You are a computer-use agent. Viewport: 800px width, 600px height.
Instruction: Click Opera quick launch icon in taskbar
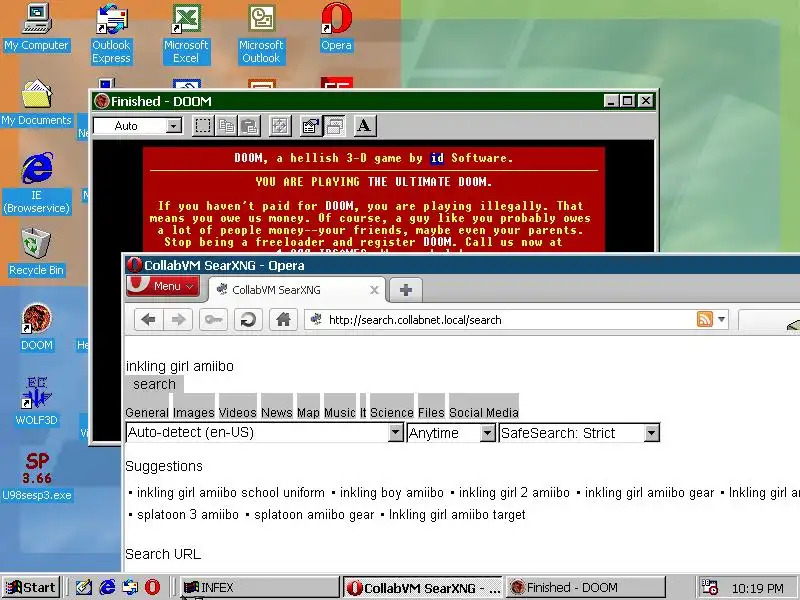[152, 587]
